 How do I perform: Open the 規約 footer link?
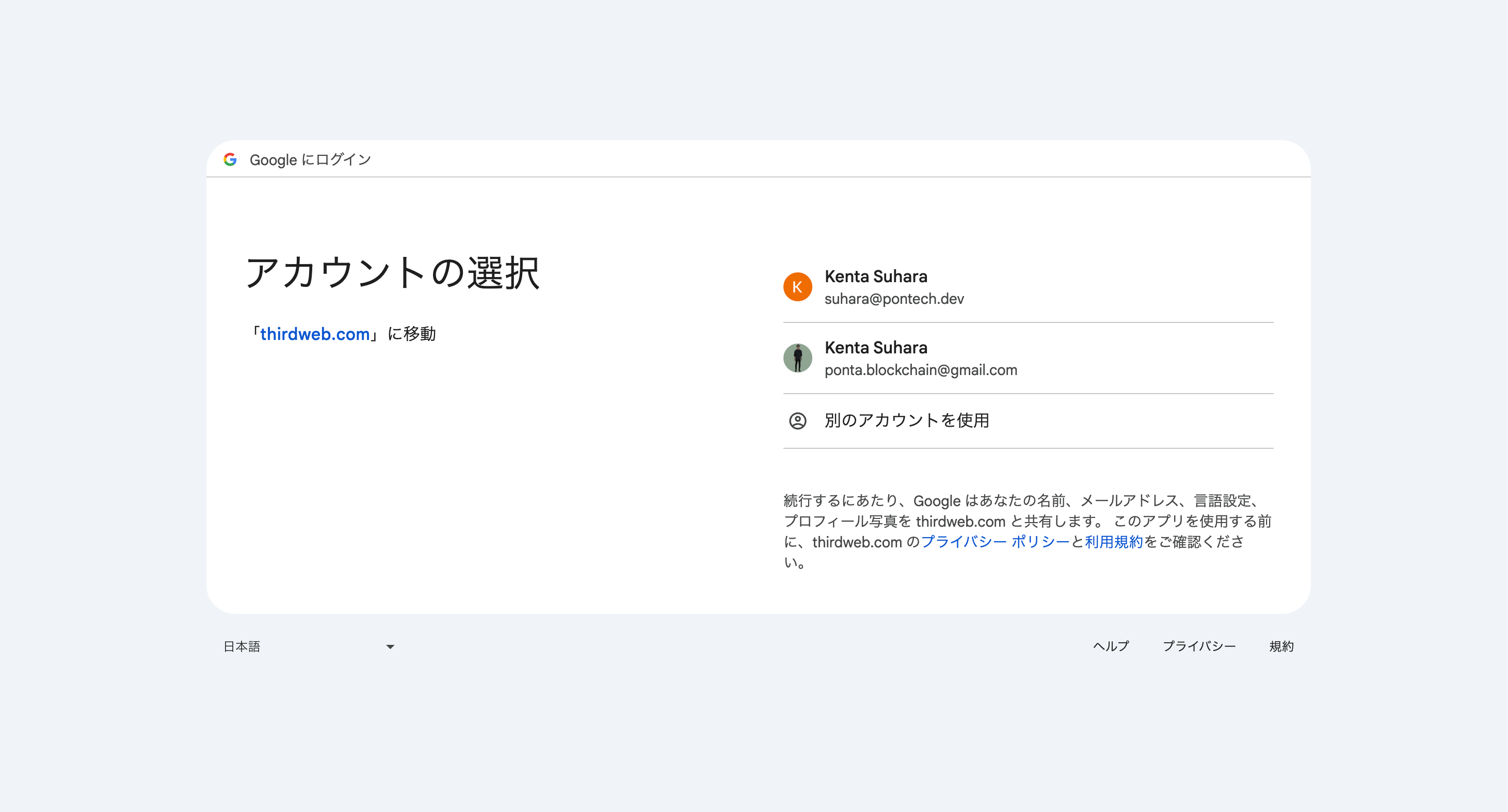point(1281,646)
